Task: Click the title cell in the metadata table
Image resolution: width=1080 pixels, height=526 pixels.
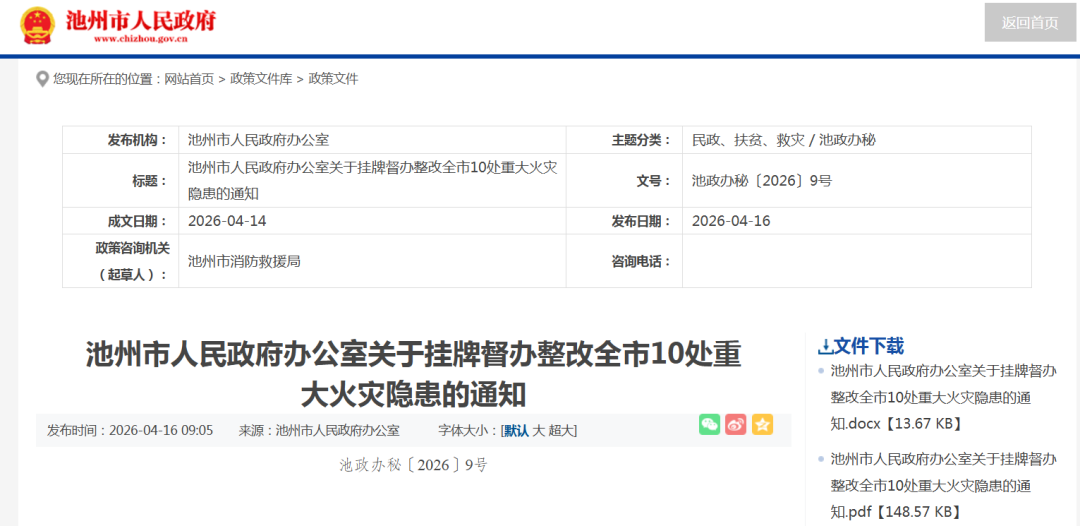Action: click(x=372, y=180)
